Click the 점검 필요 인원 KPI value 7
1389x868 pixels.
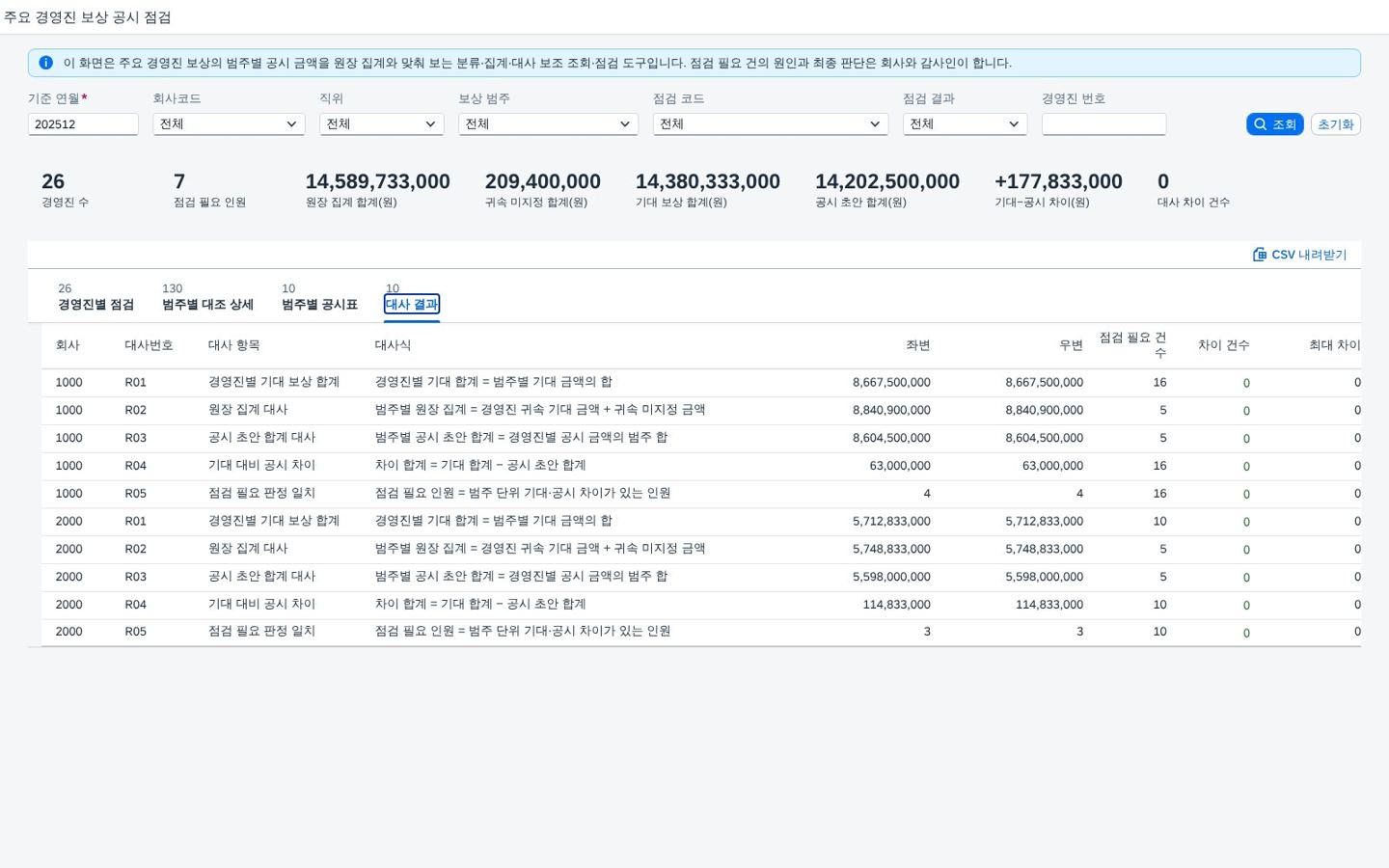pyautogui.click(x=179, y=181)
